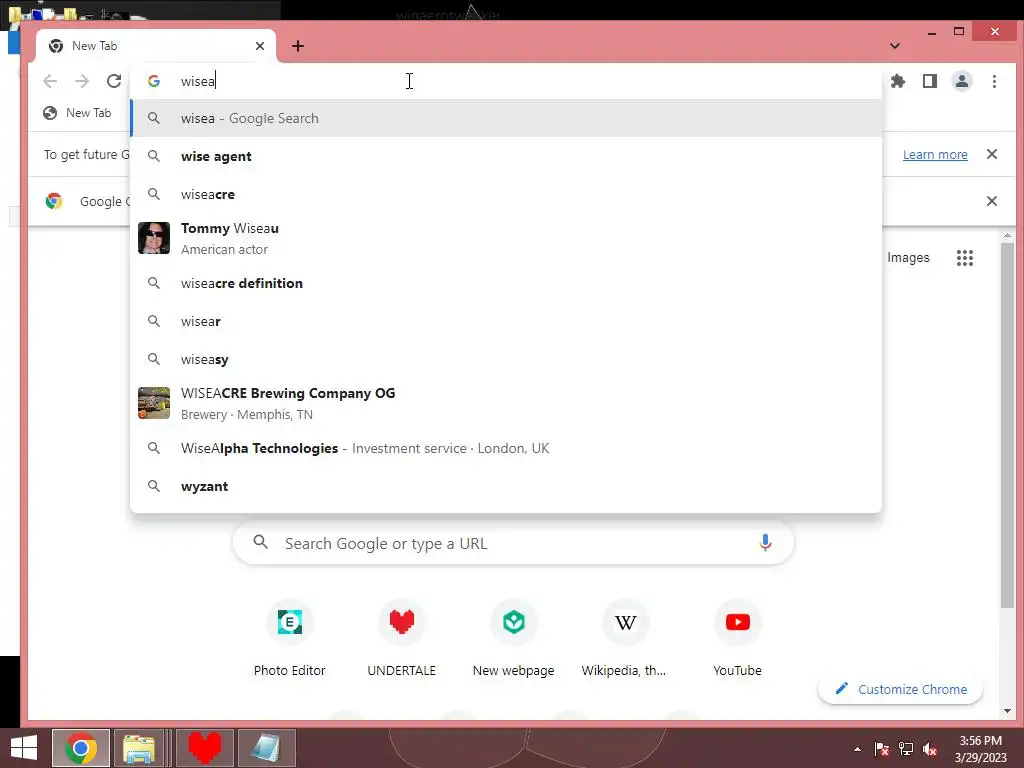1024x768 pixels.
Task: Open the red heart taskbar app
Action: click(x=204, y=748)
